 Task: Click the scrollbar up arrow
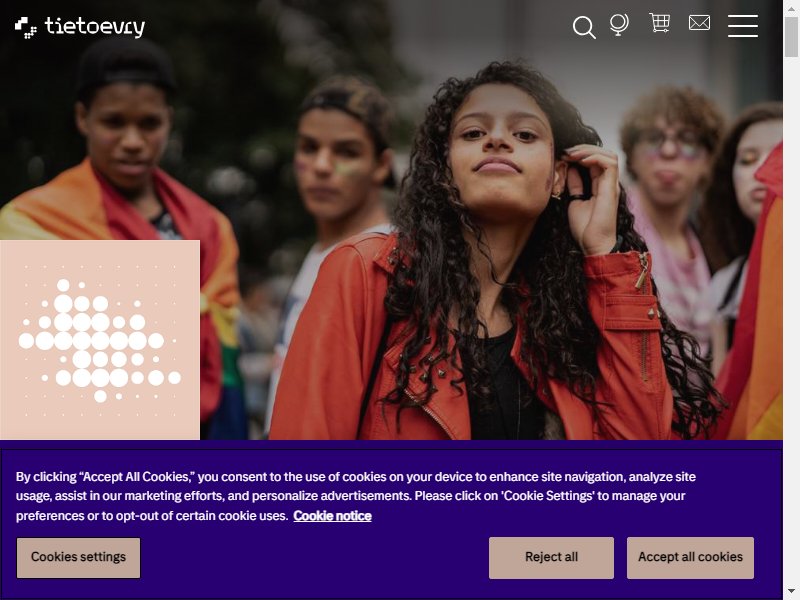(791, 8)
